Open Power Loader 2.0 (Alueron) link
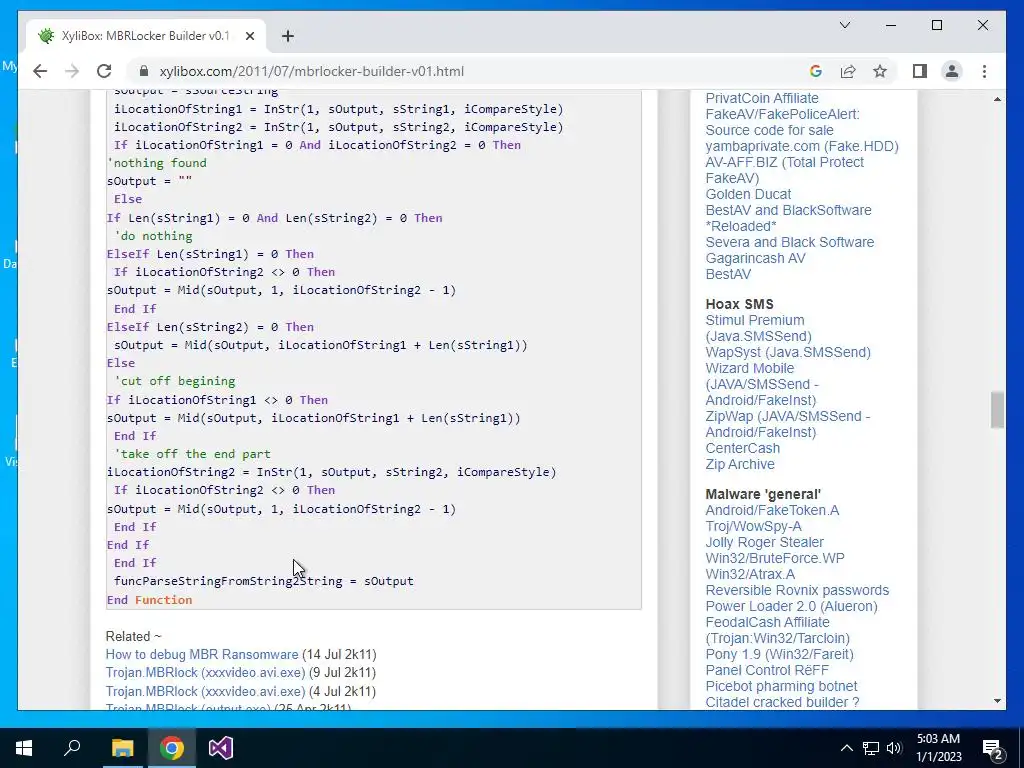The image size is (1024, 768). click(x=792, y=606)
